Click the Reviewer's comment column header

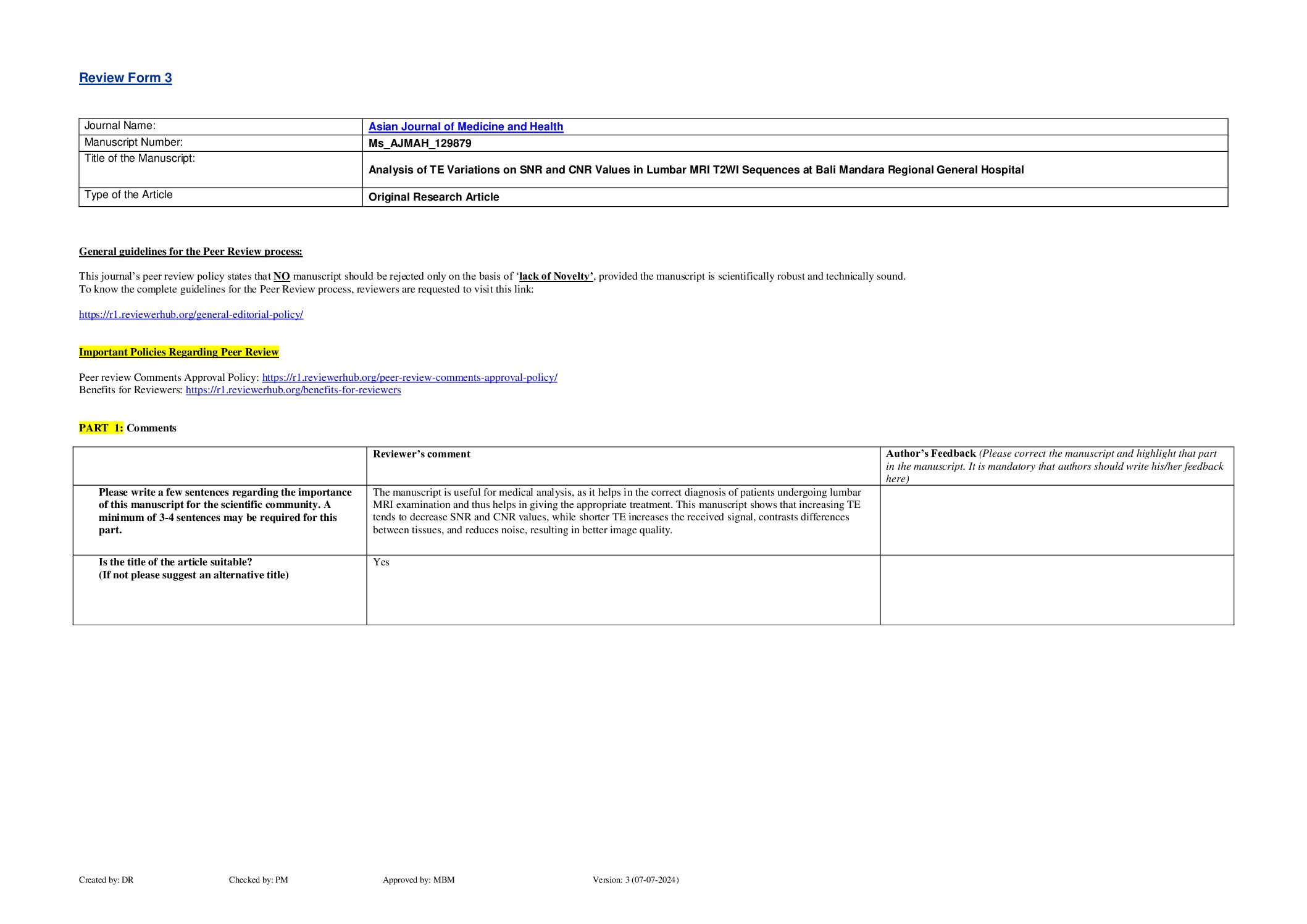(422, 454)
